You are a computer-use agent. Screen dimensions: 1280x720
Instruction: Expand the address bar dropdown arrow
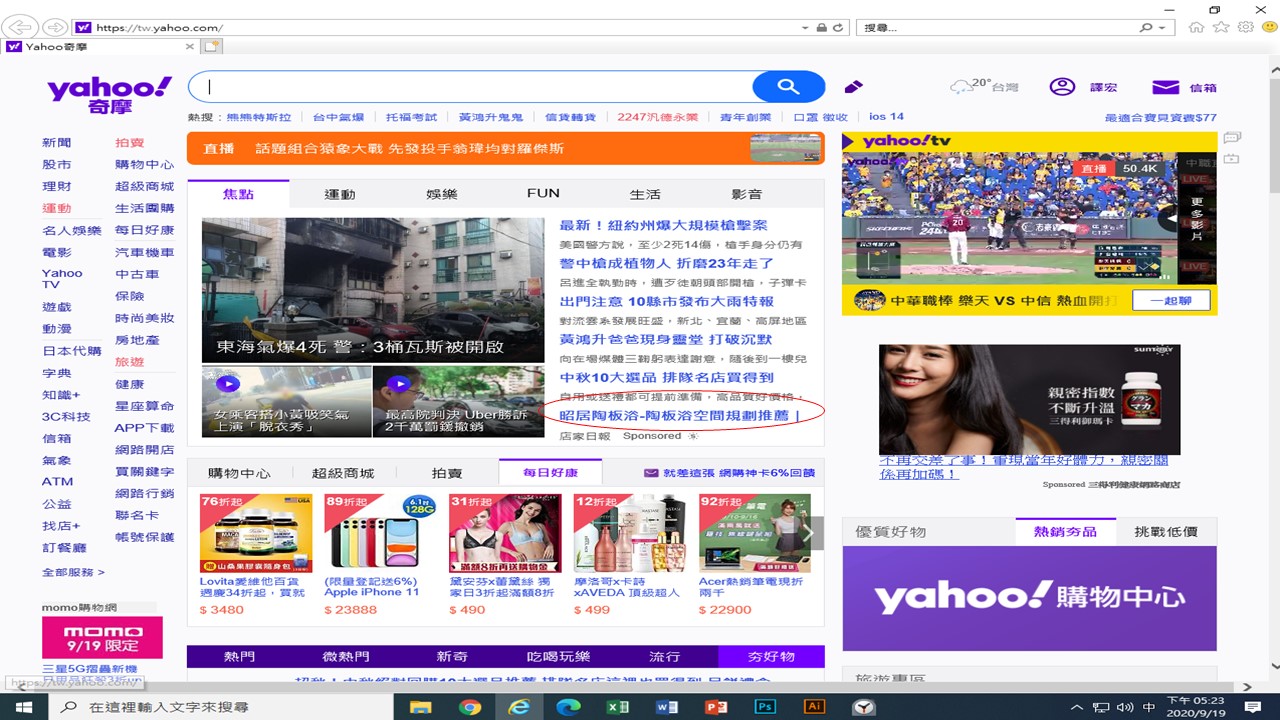[802, 28]
